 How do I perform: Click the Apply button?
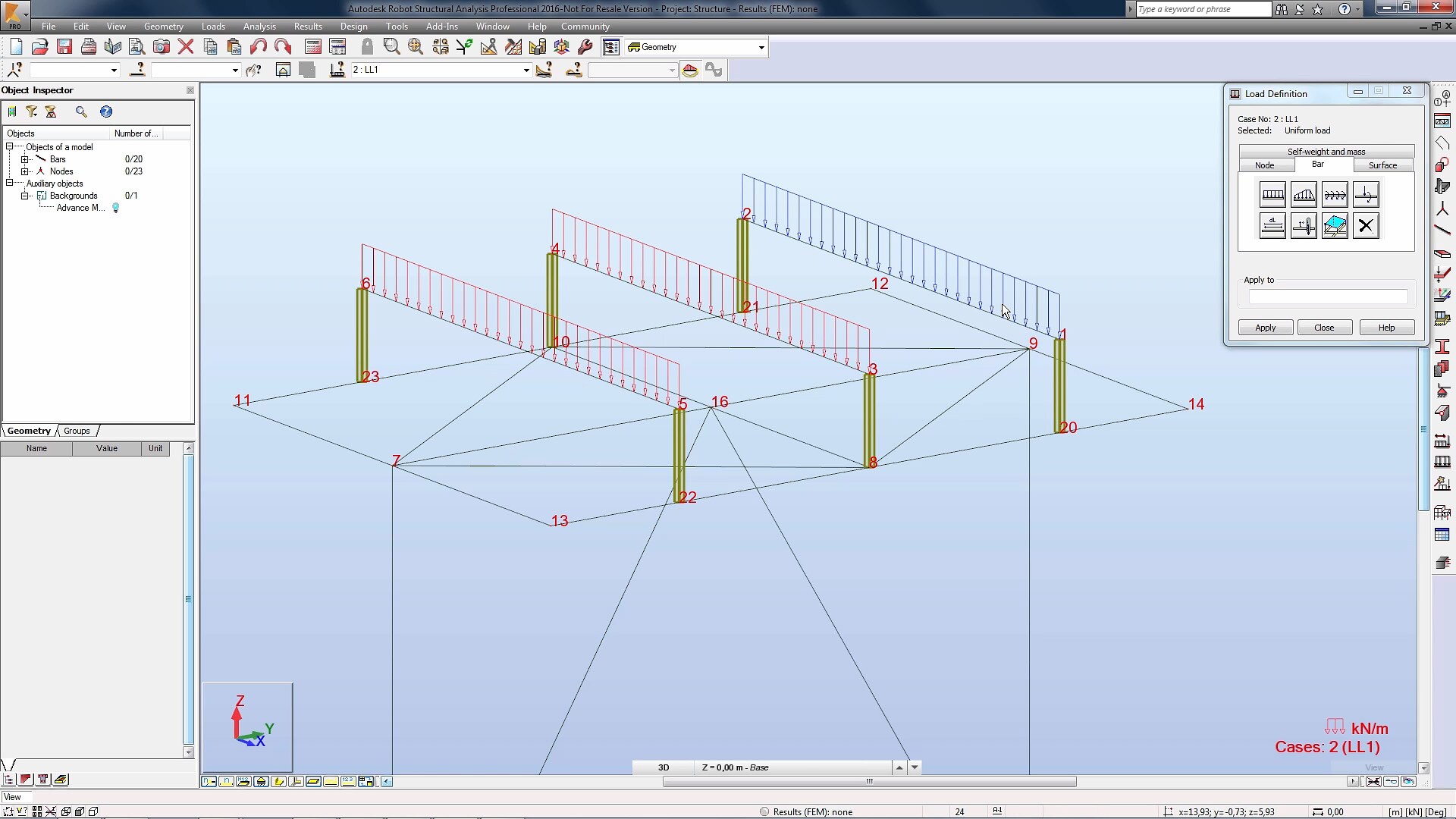[1265, 328]
